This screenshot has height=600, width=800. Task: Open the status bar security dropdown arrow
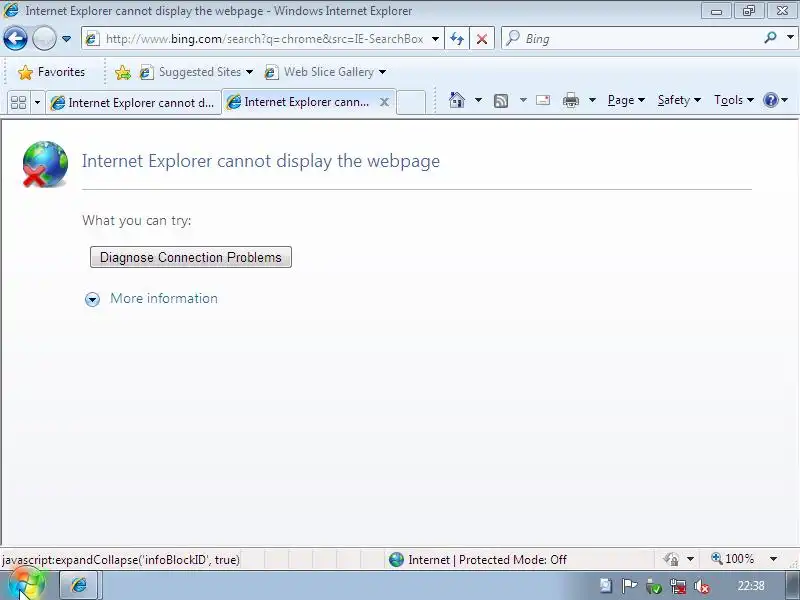click(x=690, y=560)
